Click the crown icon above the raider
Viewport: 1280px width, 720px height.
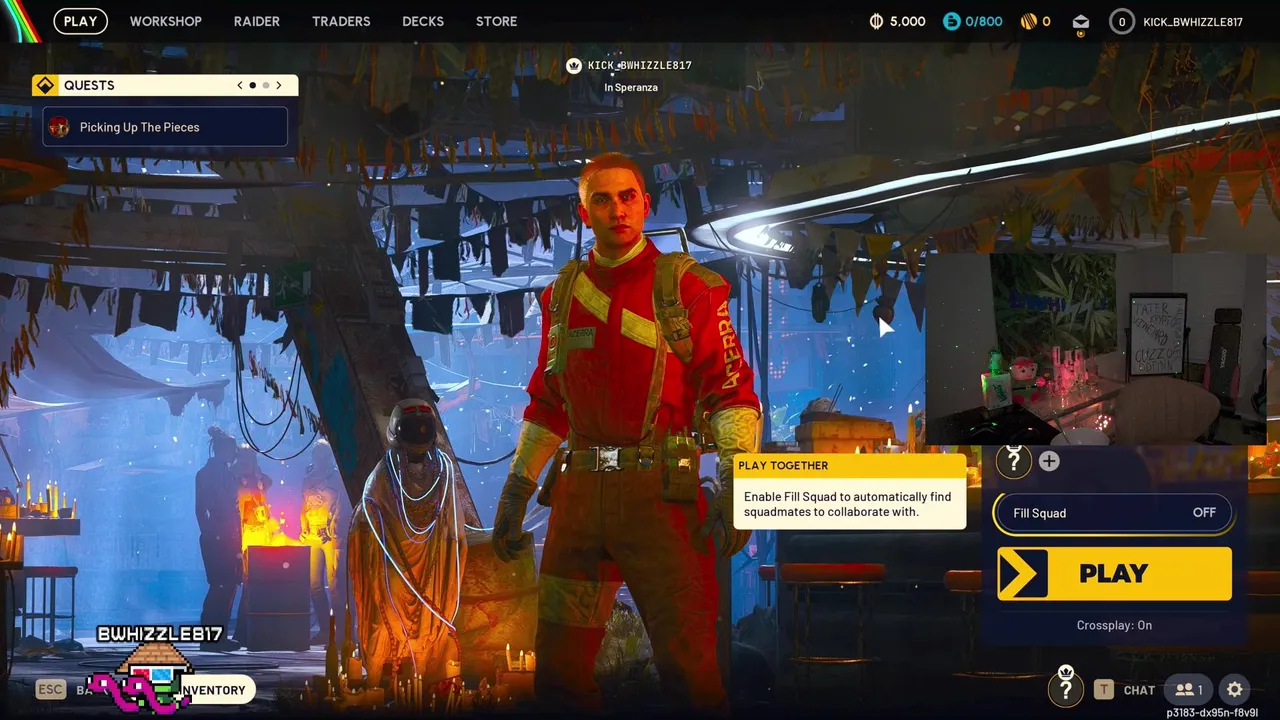pos(574,66)
